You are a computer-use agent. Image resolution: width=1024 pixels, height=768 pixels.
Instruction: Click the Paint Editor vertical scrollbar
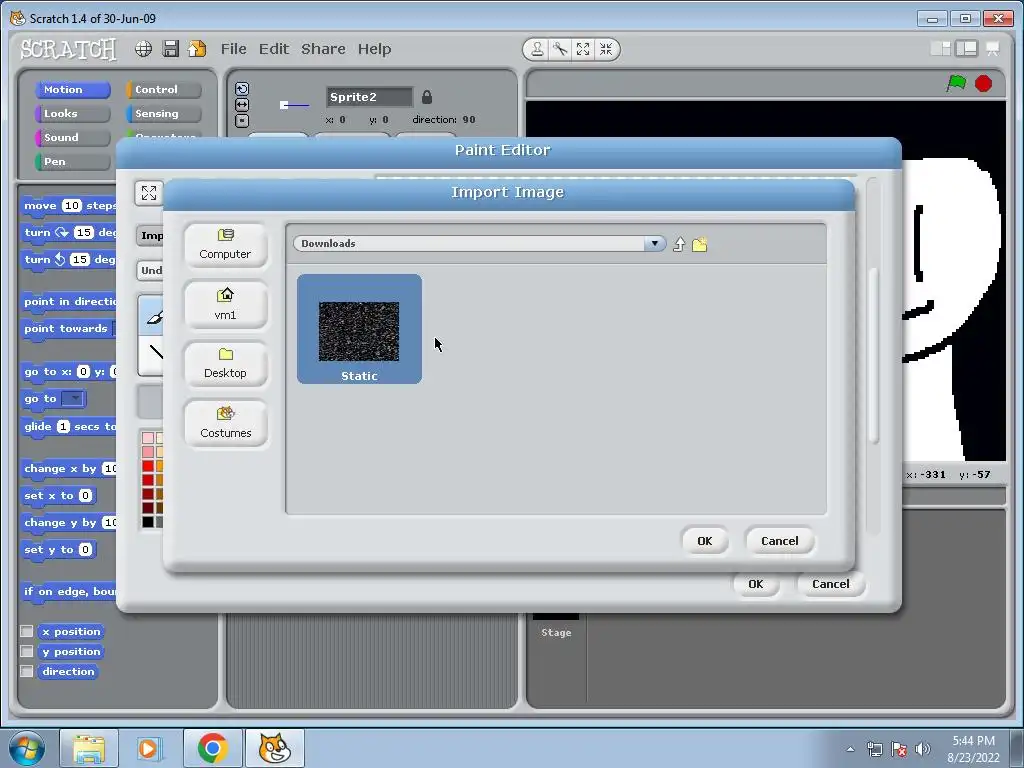pos(873,356)
